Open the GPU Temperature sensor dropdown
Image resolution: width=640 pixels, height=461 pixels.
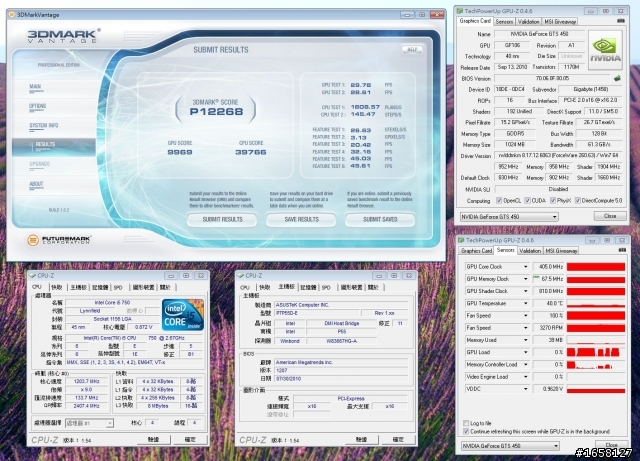[x=525, y=303]
